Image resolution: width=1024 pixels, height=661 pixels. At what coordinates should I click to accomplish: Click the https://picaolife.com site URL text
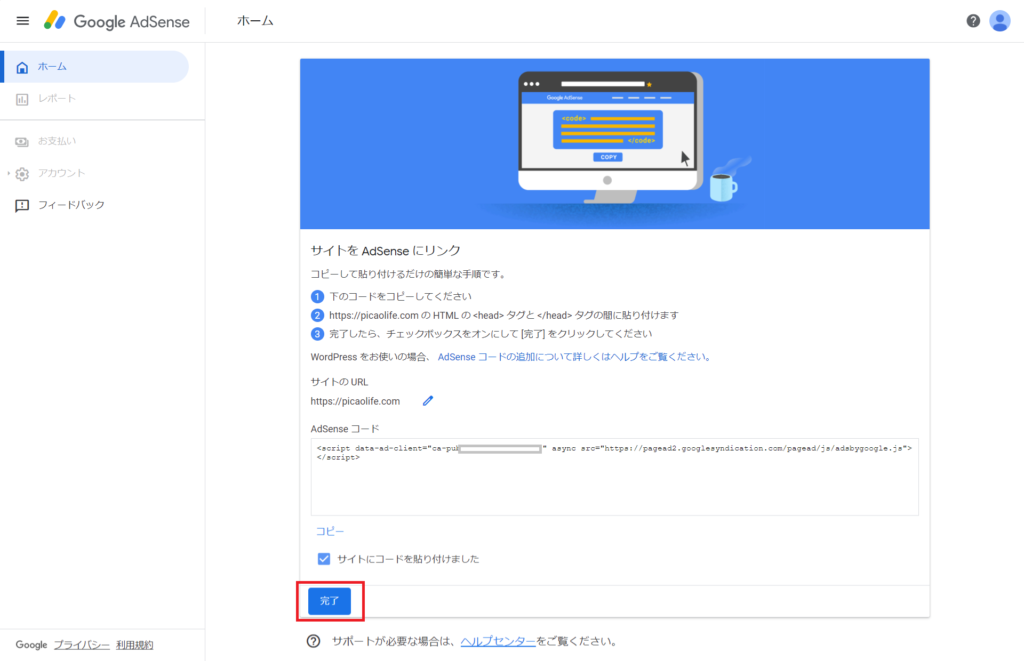click(x=355, y=401)
